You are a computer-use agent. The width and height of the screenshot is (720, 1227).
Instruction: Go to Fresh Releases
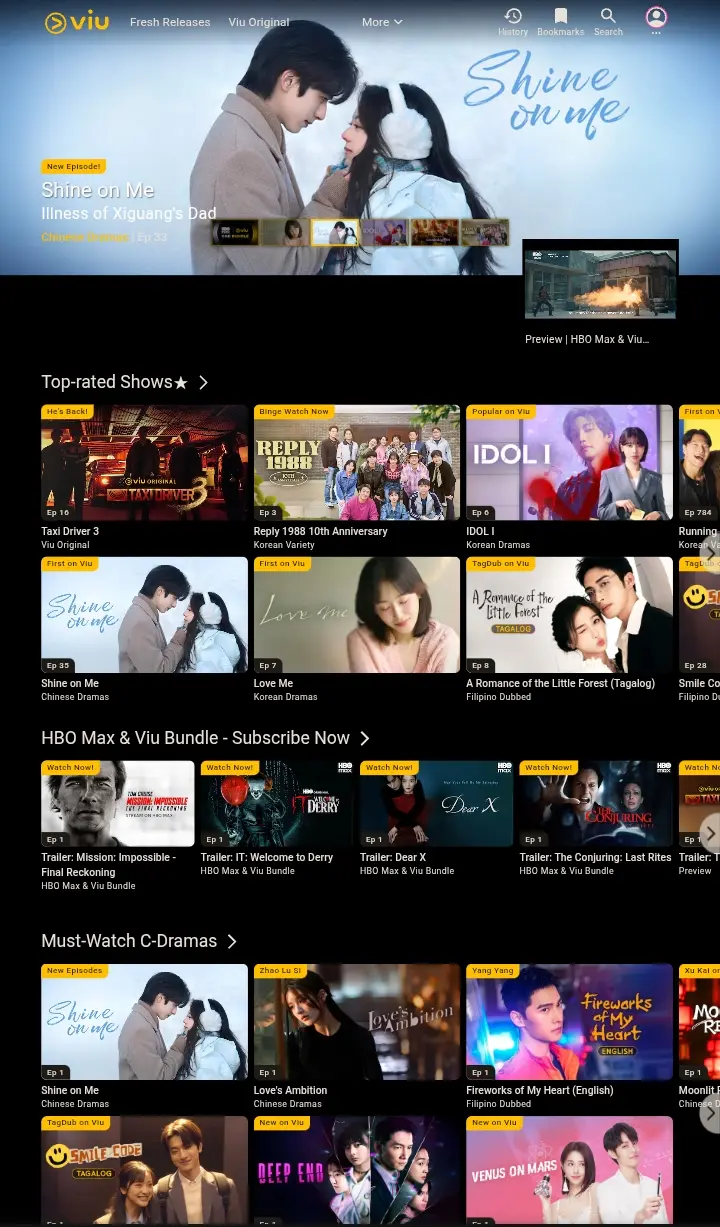click(x=170, y=22)
